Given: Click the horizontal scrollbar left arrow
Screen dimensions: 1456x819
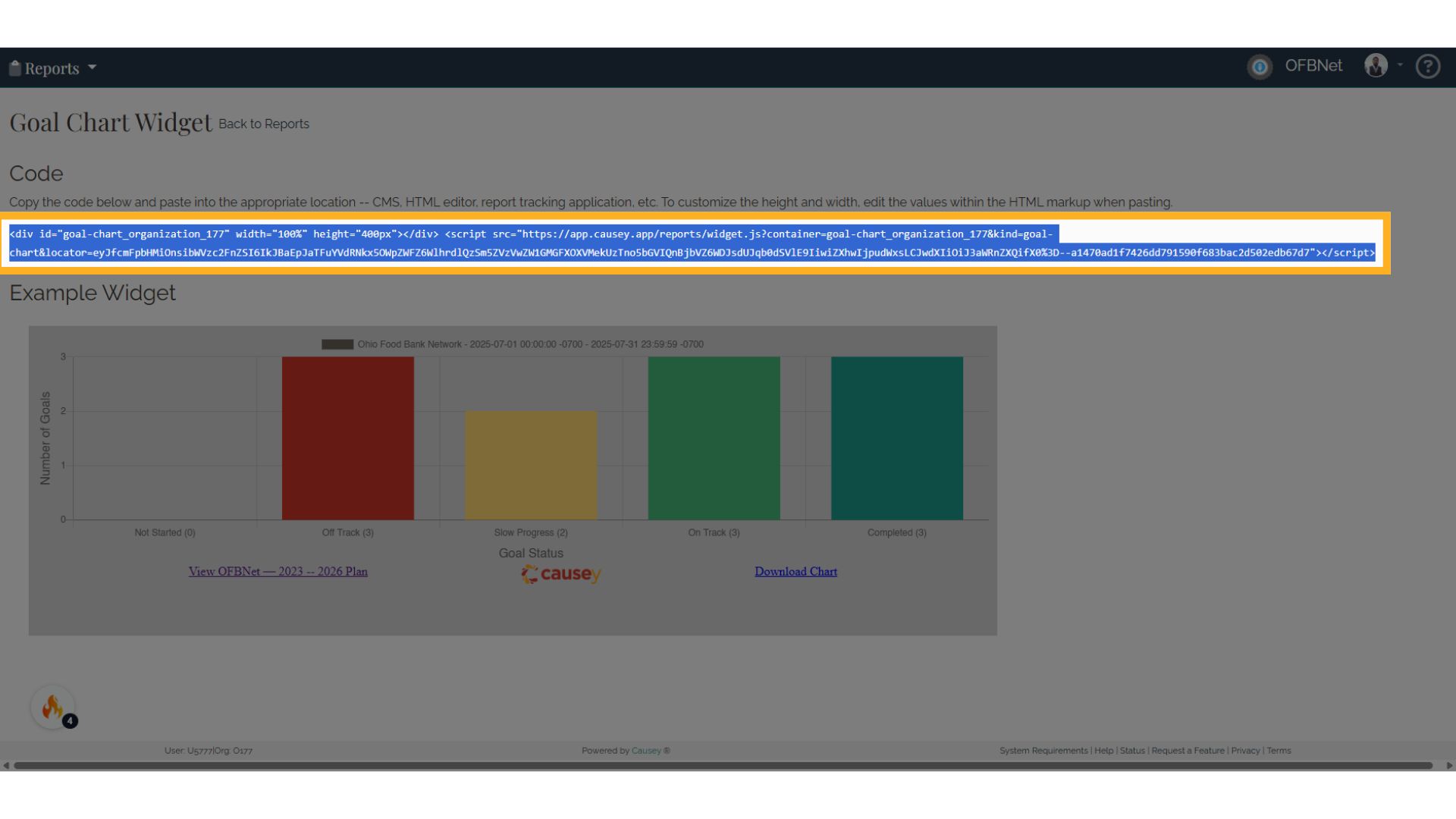Looking at the screenshot, I should [6, 766].
